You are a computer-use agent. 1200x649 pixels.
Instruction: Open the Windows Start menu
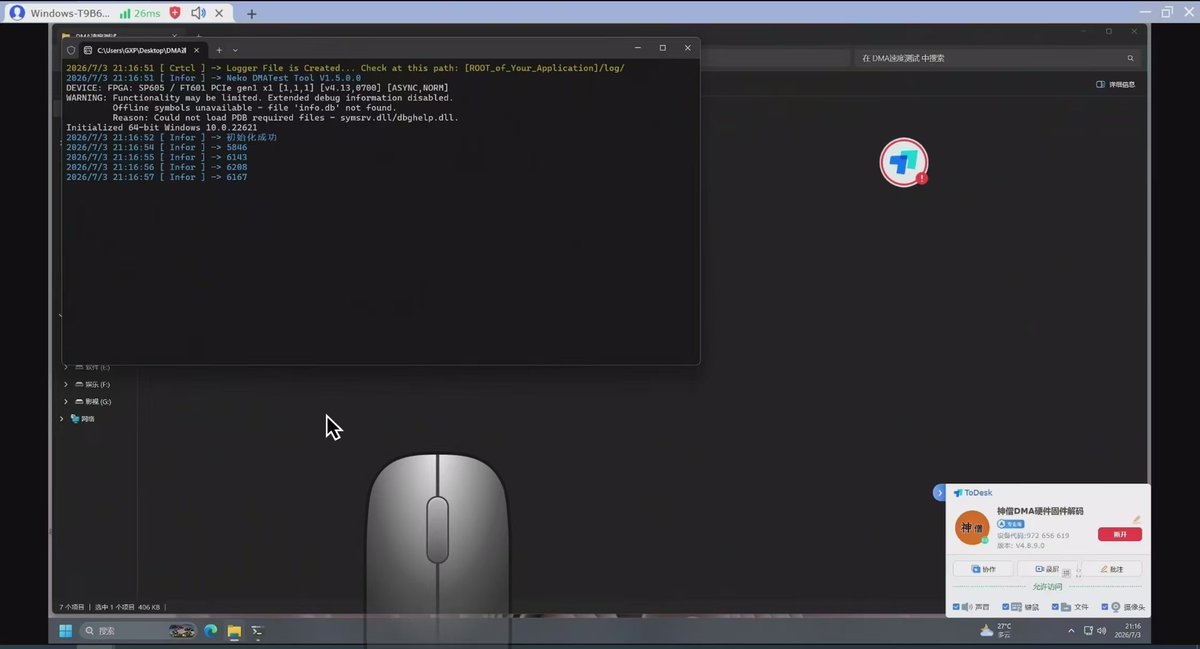click(x=65, y=631)
